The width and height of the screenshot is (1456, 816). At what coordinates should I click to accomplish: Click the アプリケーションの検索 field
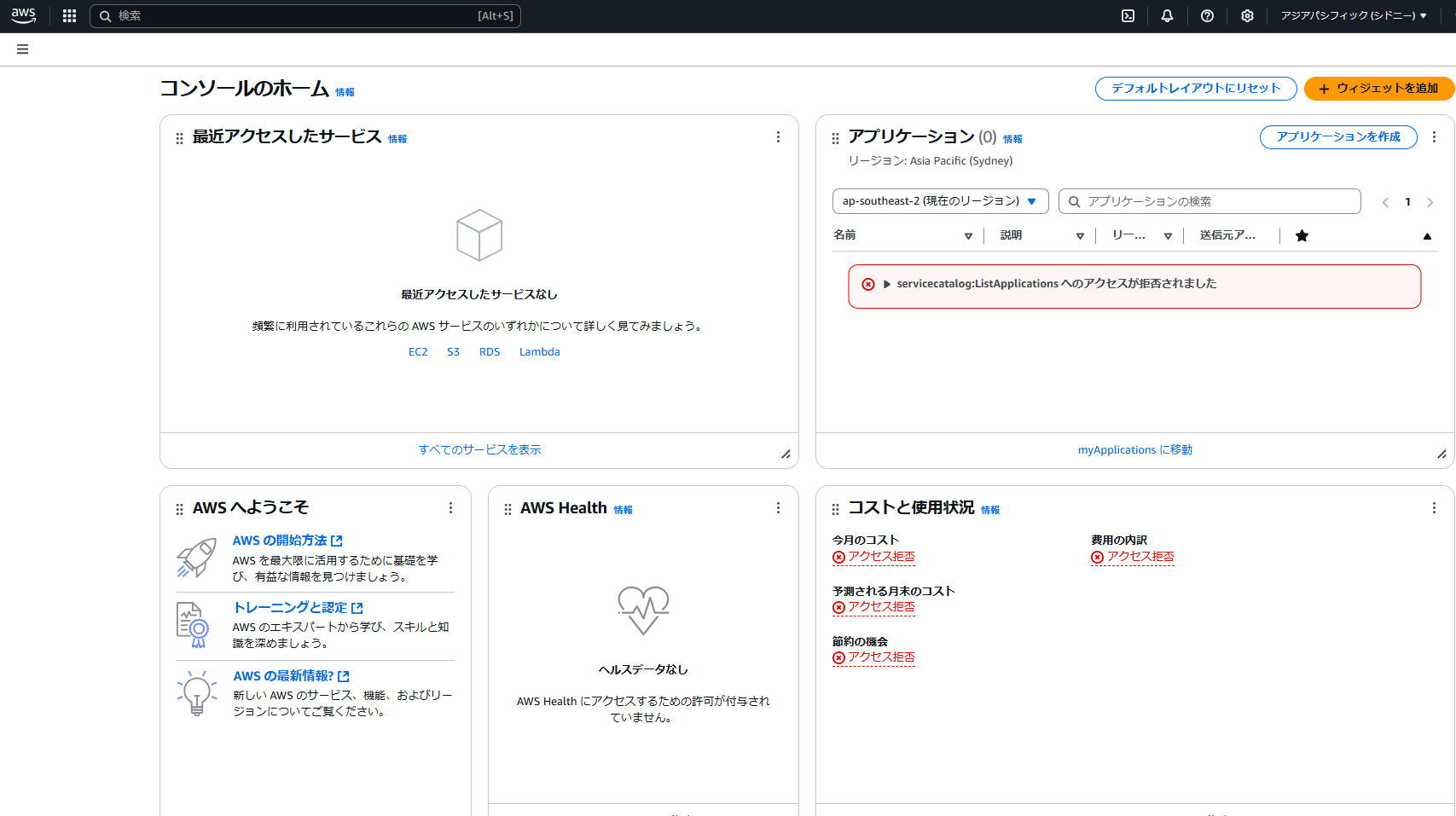[x=1209, y=201]
